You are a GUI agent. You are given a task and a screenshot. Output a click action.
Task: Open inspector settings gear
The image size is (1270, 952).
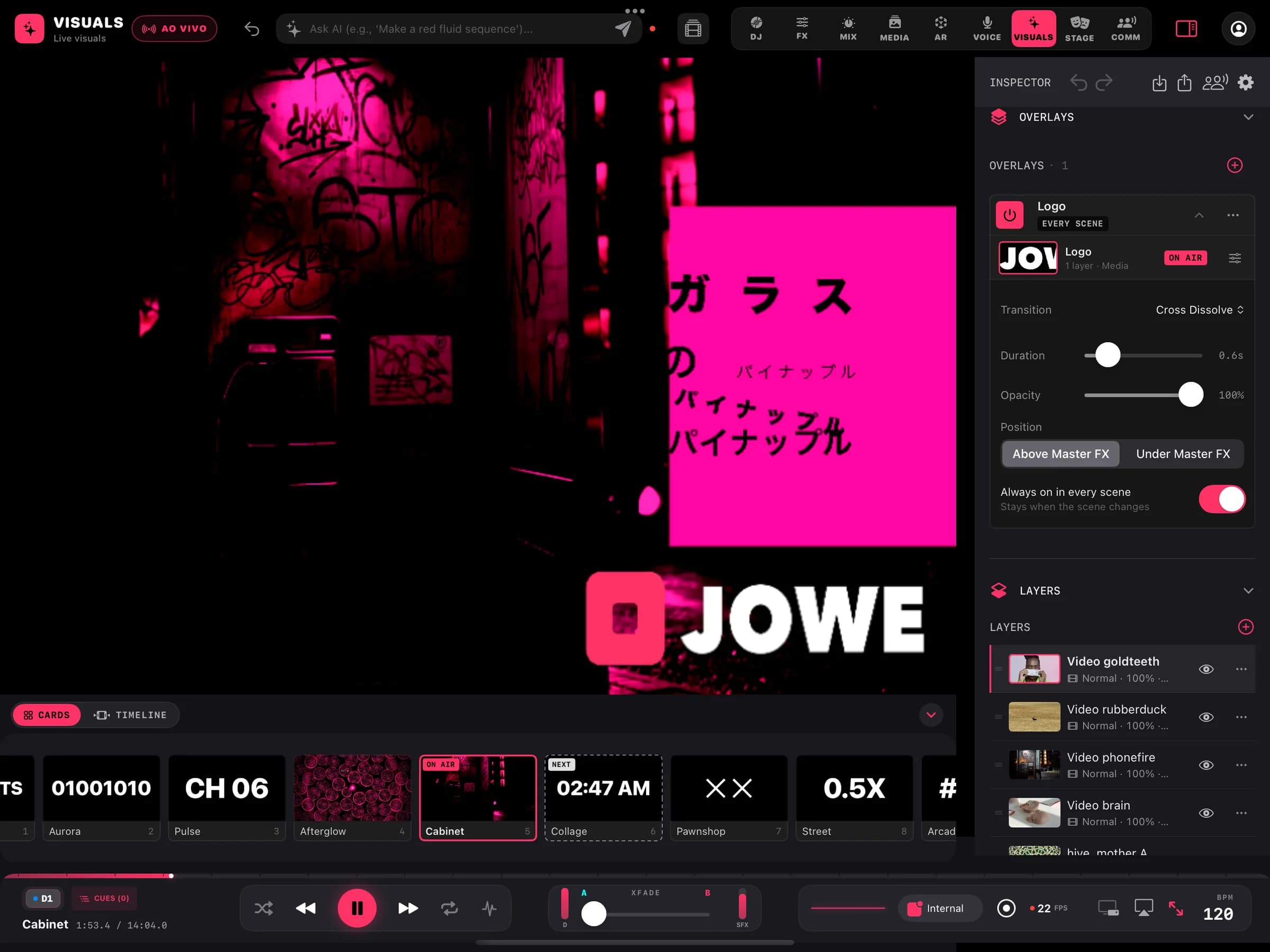tap(1245, 83)
